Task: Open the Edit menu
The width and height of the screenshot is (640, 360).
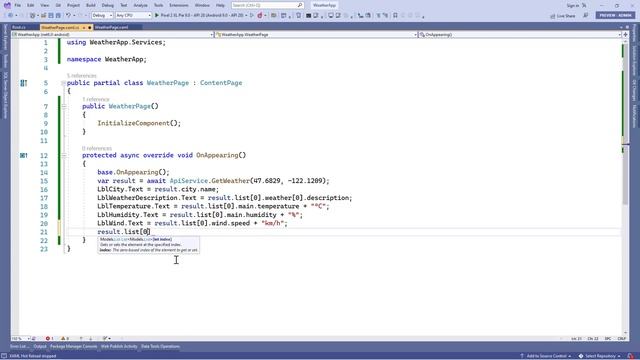Action: point(31,5)
